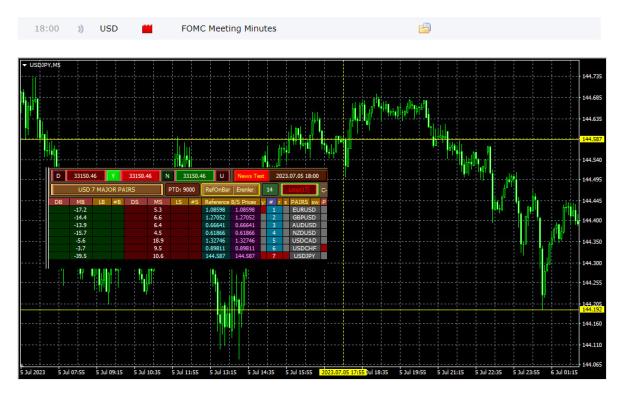Click the red high-impact icon next to USD
The width and height of the screenshot is (625, 398).
pyautogui.click(x=147, y=29)
